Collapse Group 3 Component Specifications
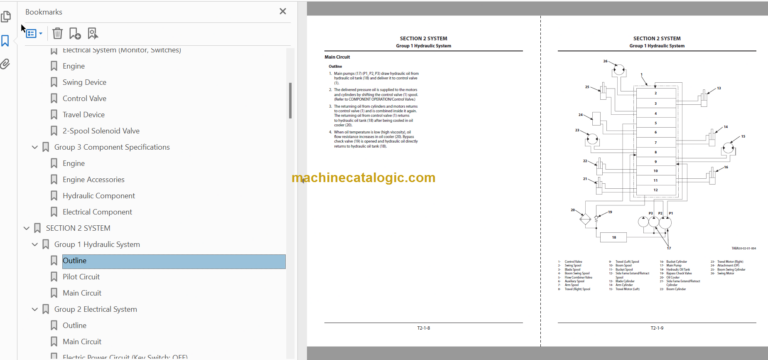The width and height of the screenshot is (768, 360). coord(34,147)
